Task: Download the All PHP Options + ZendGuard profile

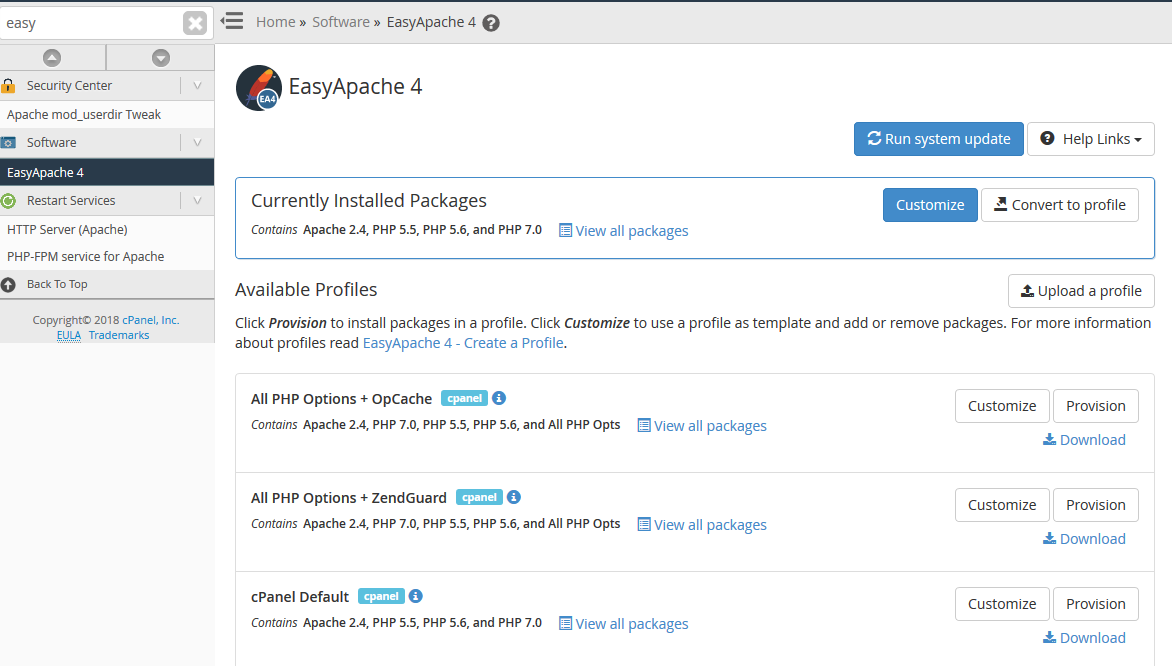Action: [x=1084, y=539]
